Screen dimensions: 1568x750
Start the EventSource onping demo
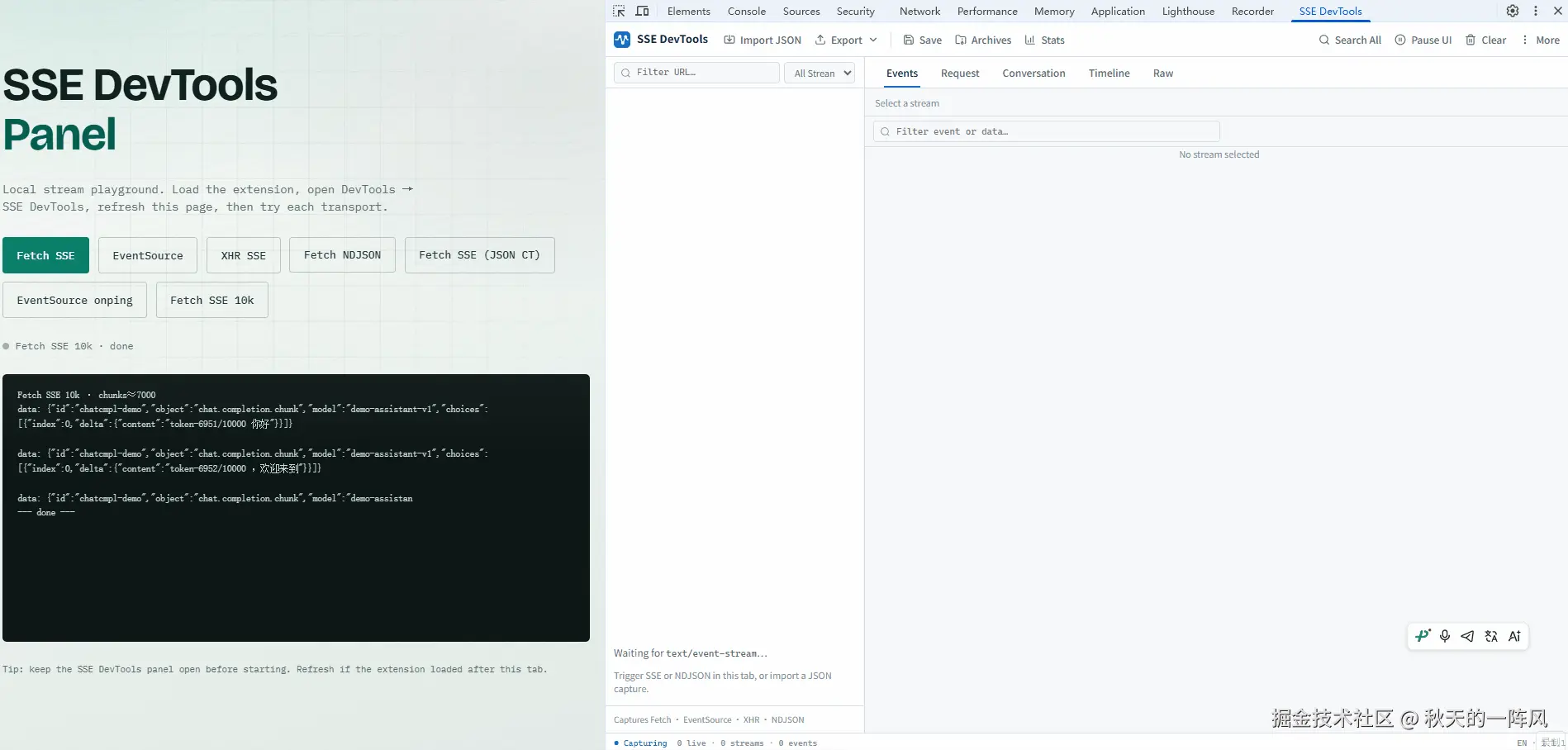(x=74, y=300)
